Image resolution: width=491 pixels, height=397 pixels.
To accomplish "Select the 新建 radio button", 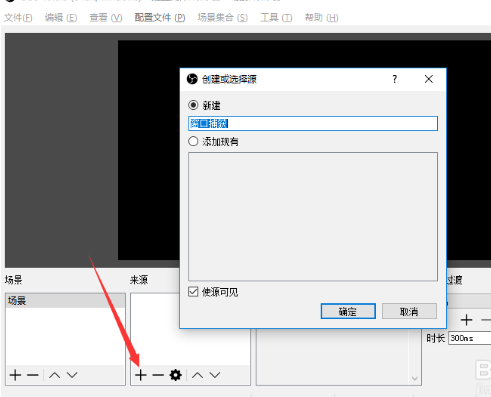I will pos(193,105).
